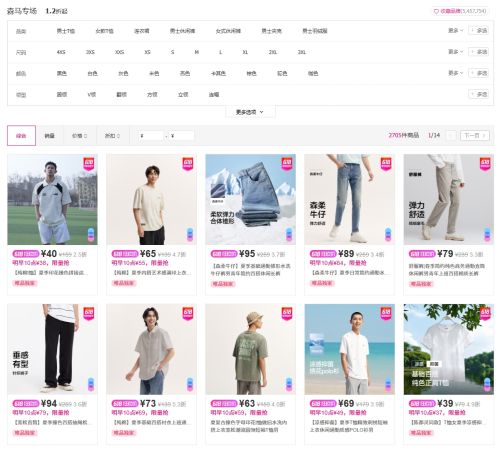Click 618 badge on ¥69 white polo

tap(386, 313)
